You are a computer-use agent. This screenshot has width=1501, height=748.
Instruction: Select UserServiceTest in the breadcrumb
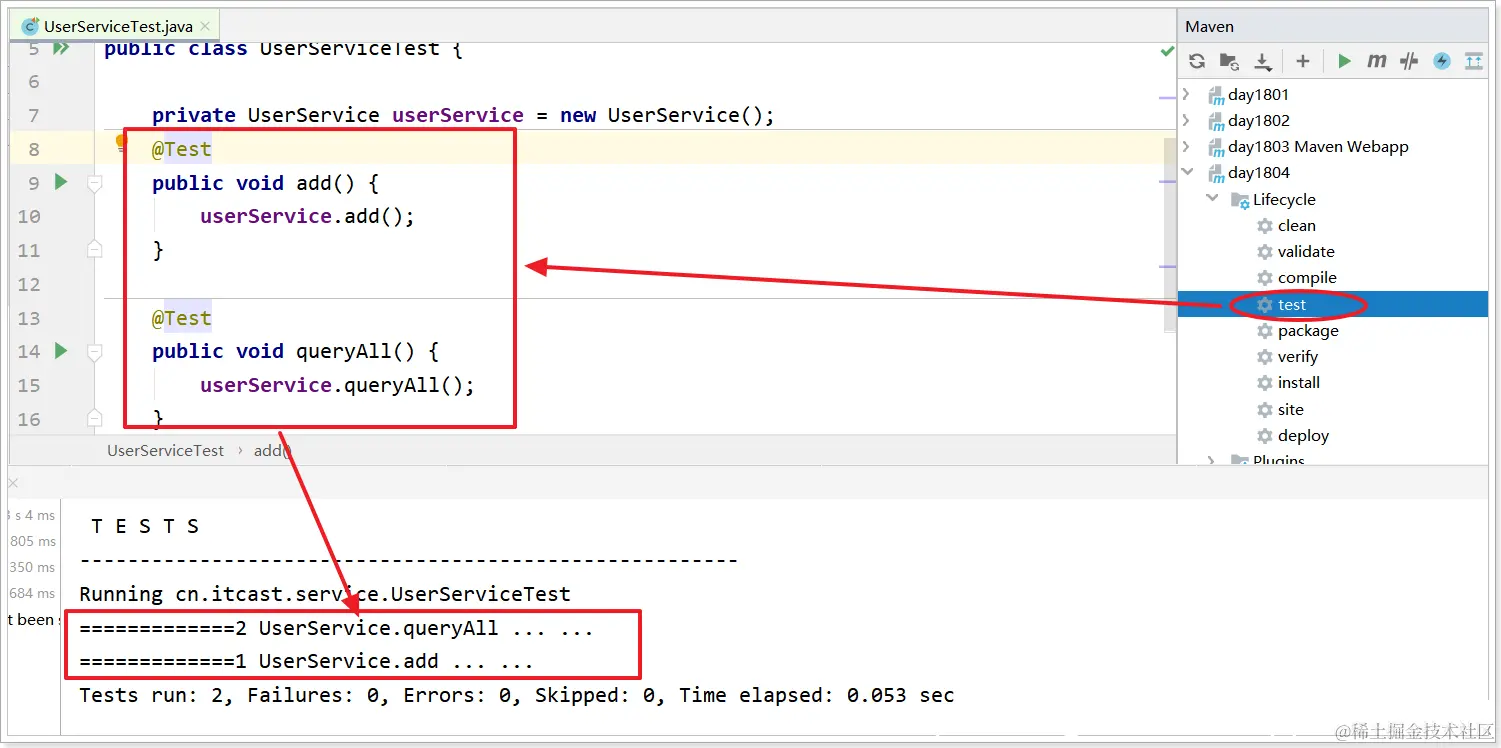pyautogui.click(x=166, y=451)
